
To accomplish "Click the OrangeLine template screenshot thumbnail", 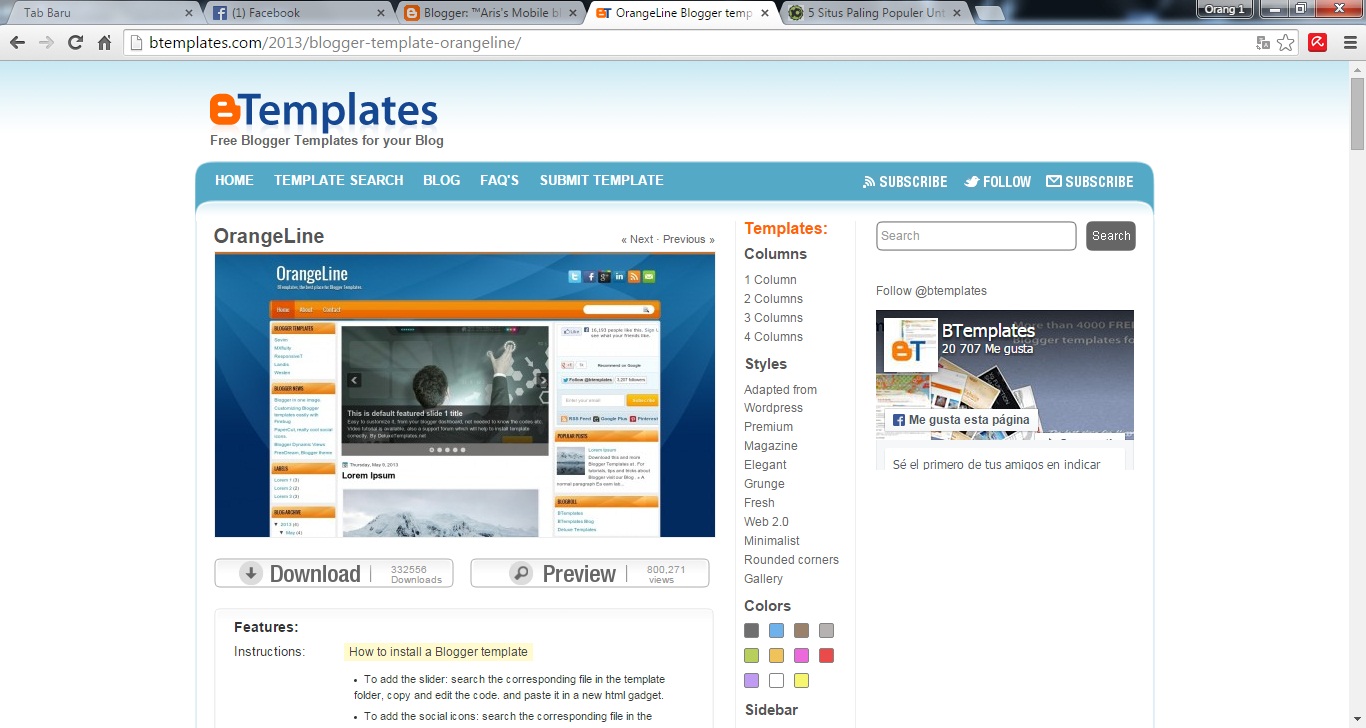I will [x=465, y=394].
